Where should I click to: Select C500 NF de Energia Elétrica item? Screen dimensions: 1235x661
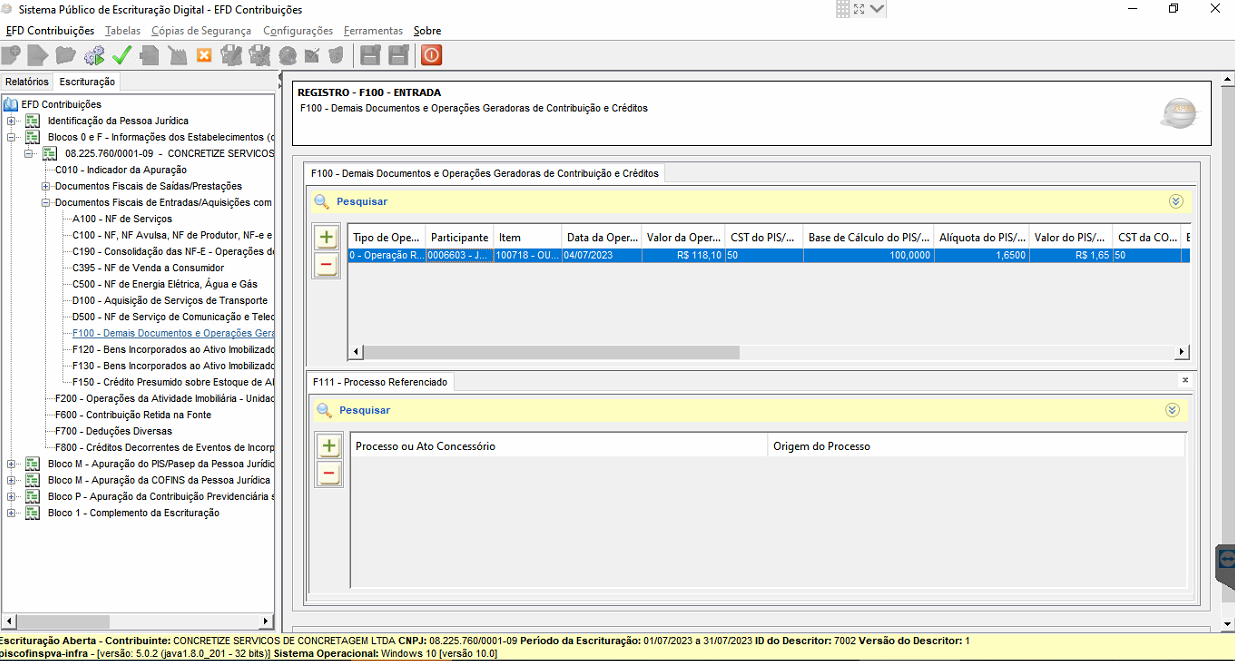point(165,284)
